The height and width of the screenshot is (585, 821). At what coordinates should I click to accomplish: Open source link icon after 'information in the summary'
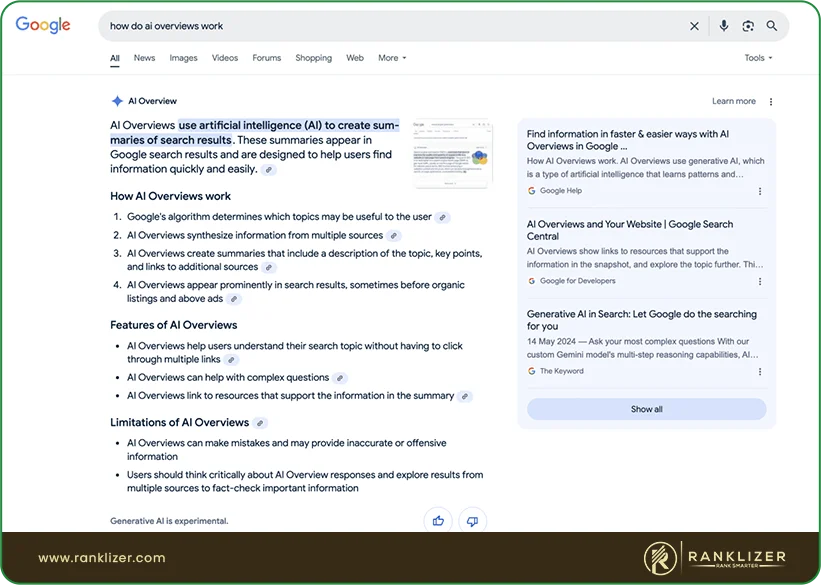click(x=464, y=396)
